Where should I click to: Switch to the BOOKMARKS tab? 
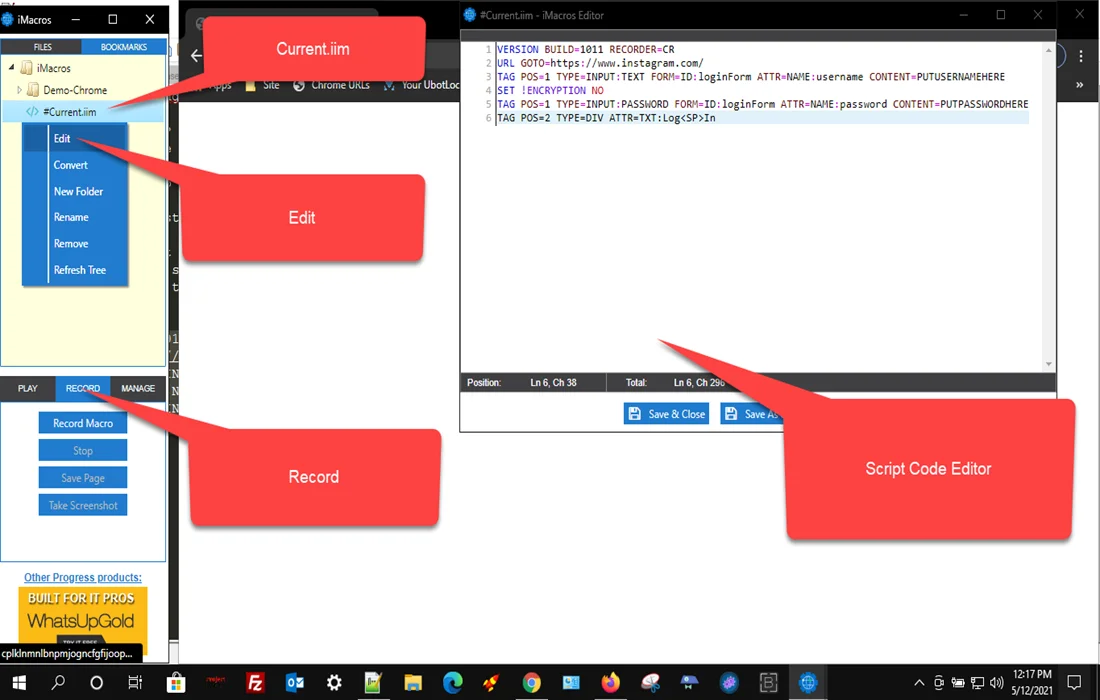click(x=123, y=47)
